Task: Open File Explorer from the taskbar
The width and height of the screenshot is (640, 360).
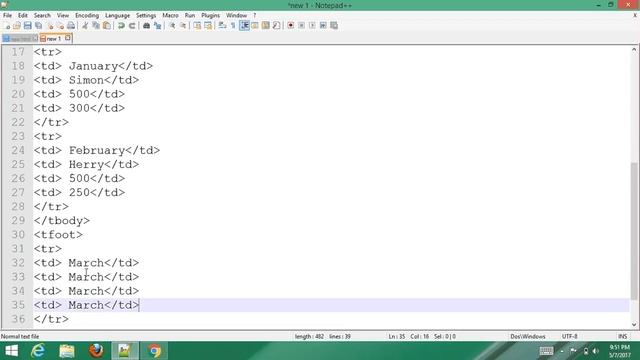Action: pos(67,351)
